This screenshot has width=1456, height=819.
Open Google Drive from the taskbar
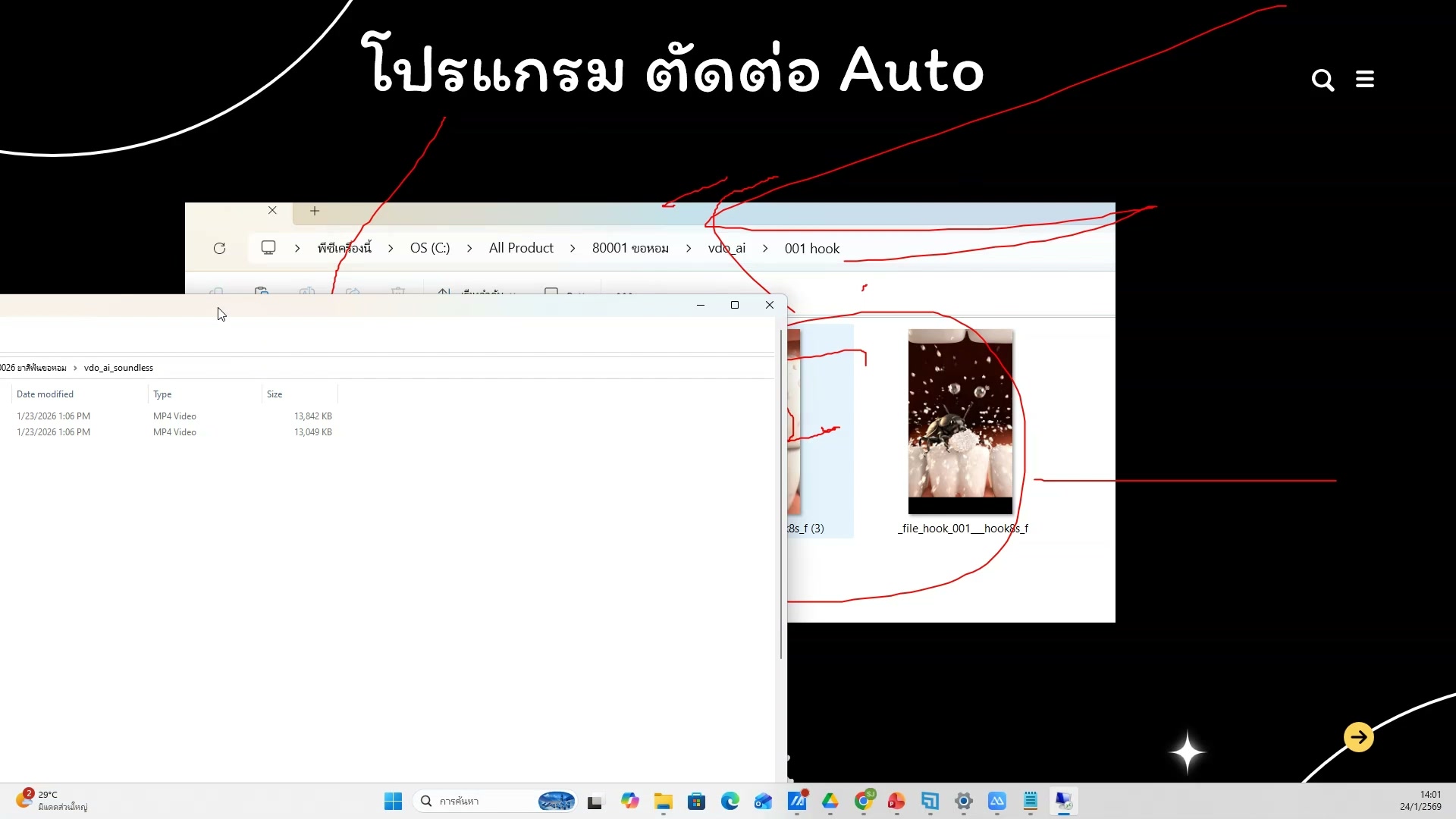830,801
